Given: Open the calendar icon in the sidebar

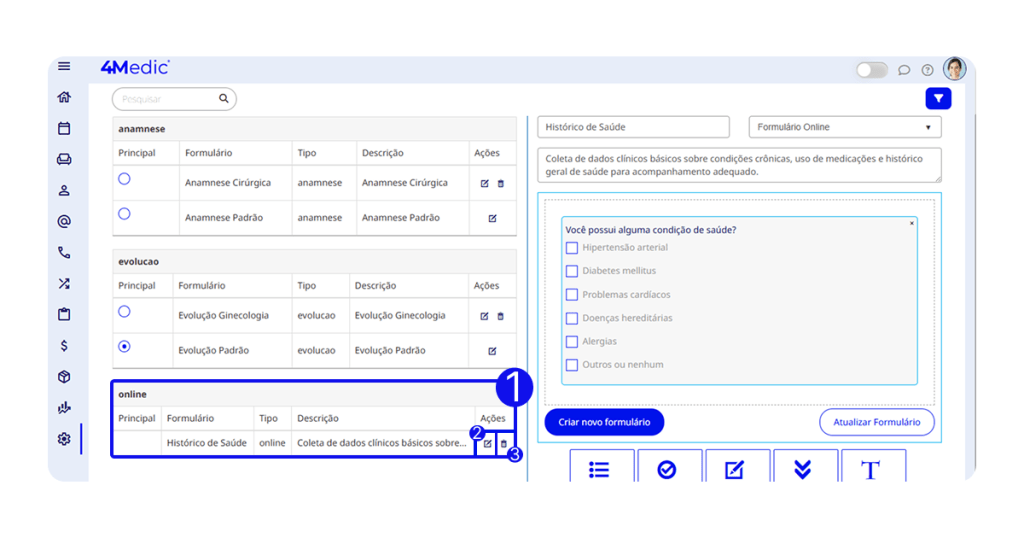Looking at the screenshot, I should (x=64, y=128).
